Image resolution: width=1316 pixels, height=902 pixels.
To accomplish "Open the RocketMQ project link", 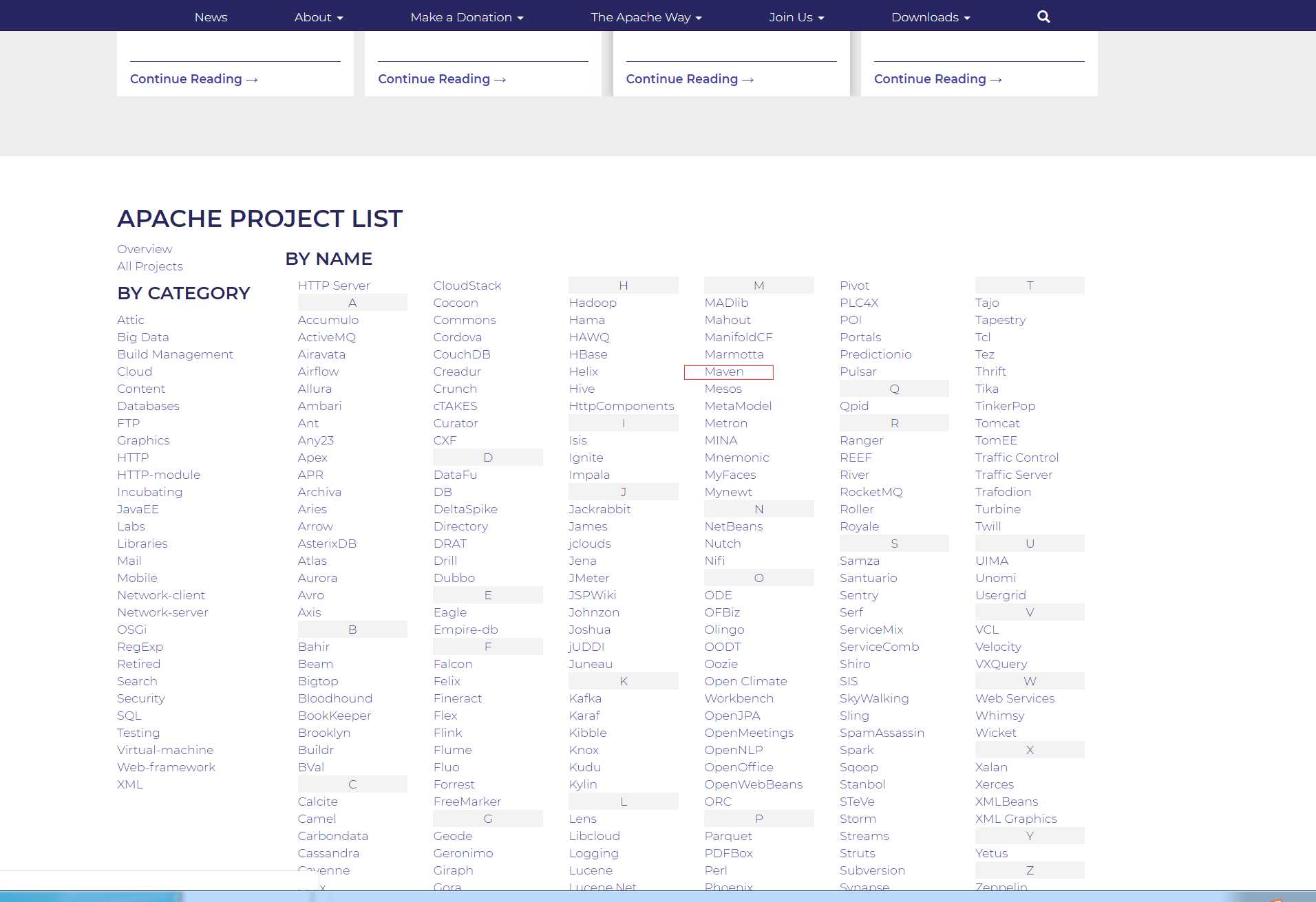I will point(871,492).
